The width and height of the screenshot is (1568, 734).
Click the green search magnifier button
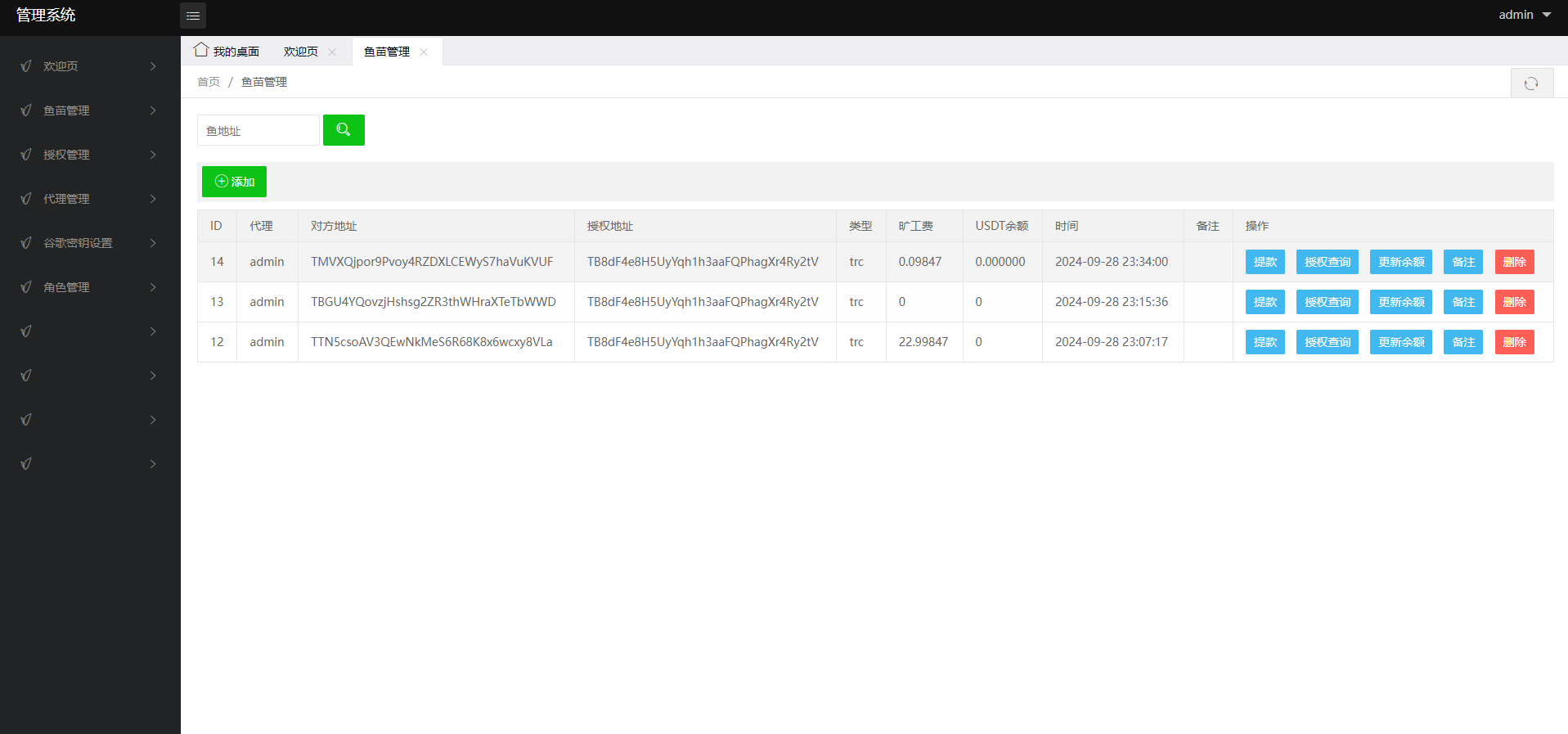344,130
